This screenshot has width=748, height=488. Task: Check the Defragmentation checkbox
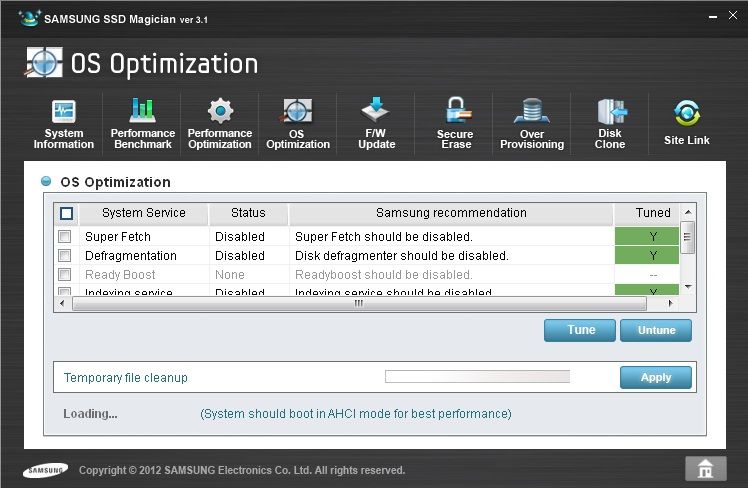point(64,255)
